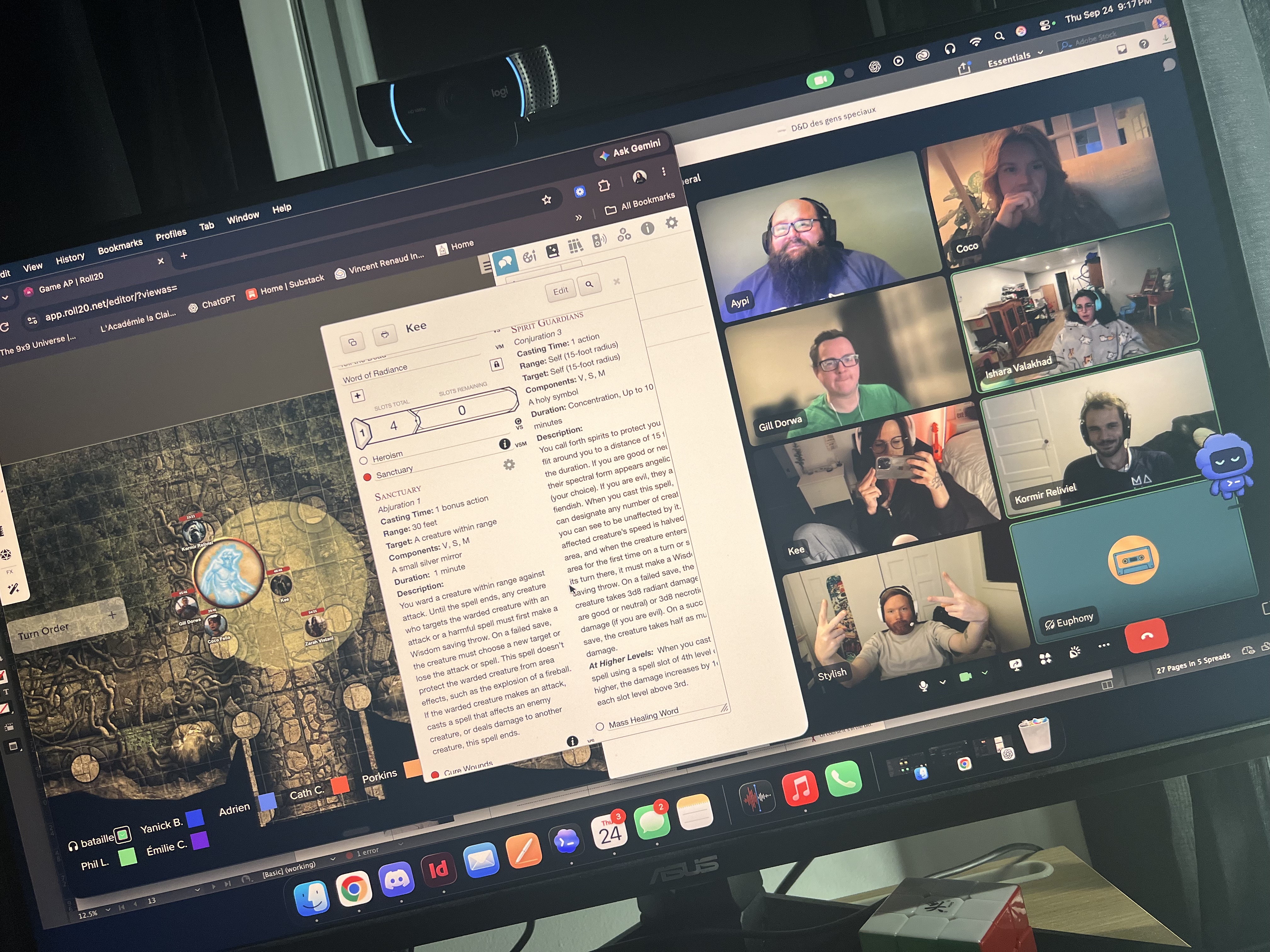The image size is (1270, 952).
Task: Open the Roll20 journal tab icon
Action: click(553, 251)
